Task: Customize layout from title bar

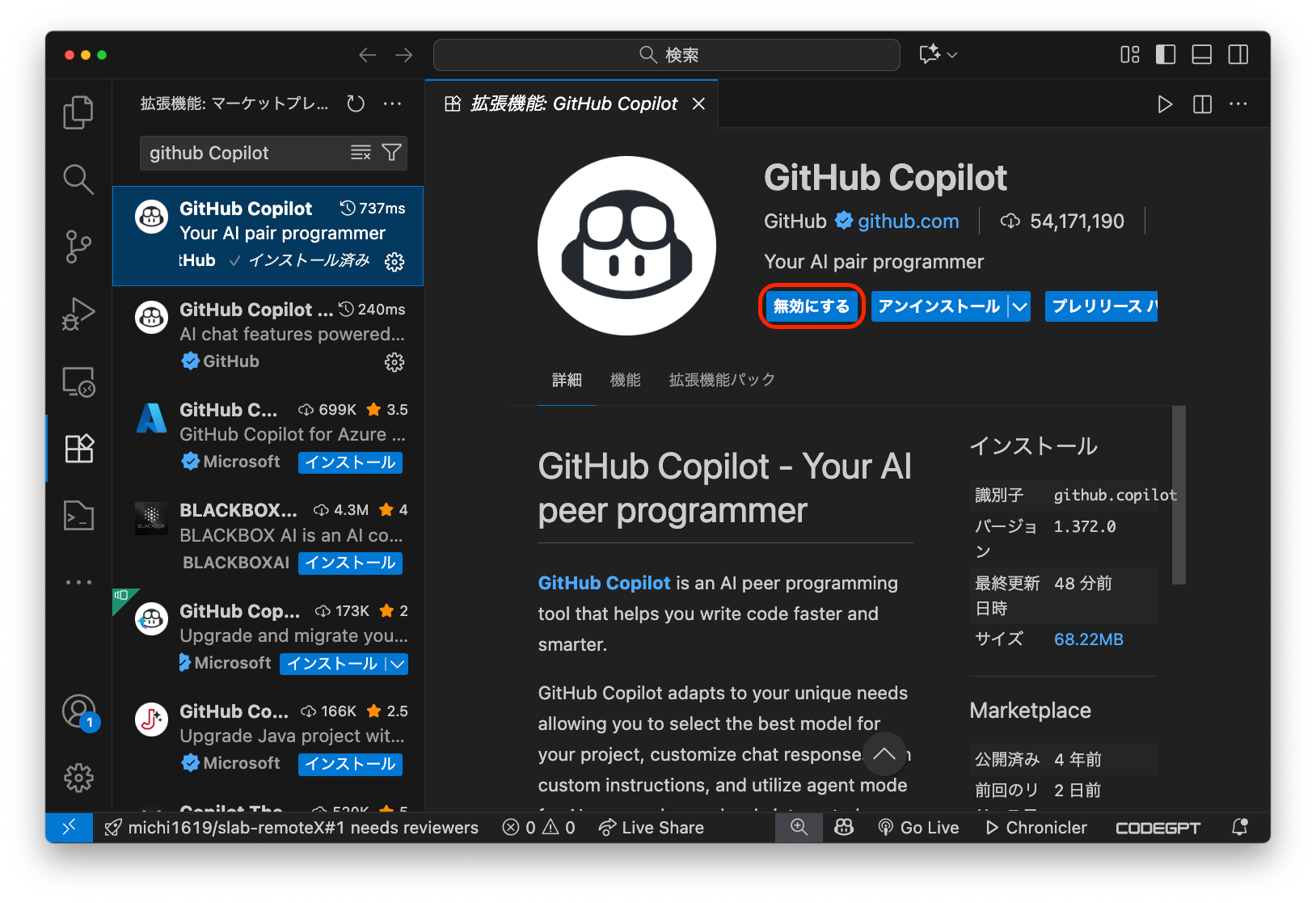Action: (1130, 55)
